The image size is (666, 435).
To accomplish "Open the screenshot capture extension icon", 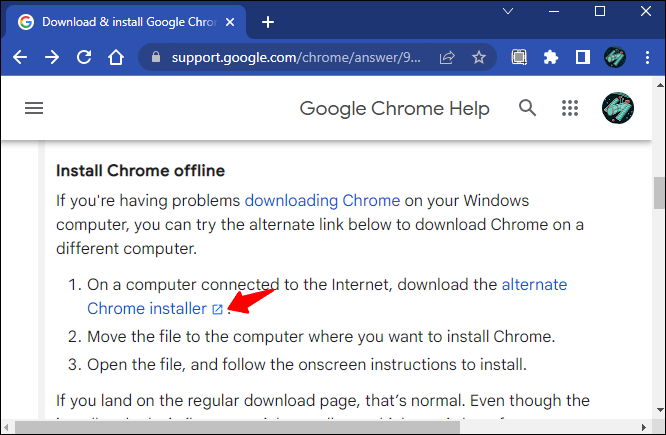I will (519, 57).
